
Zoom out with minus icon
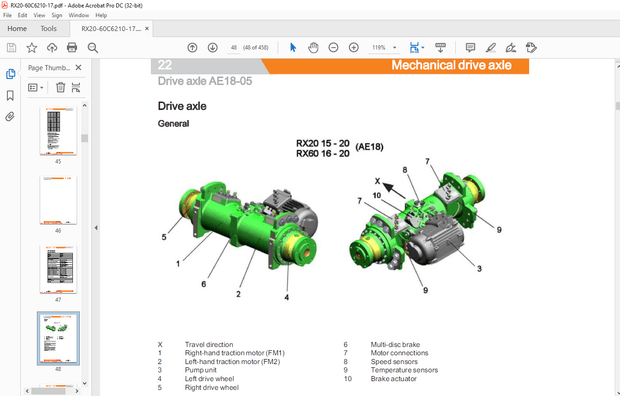[333, 48]
